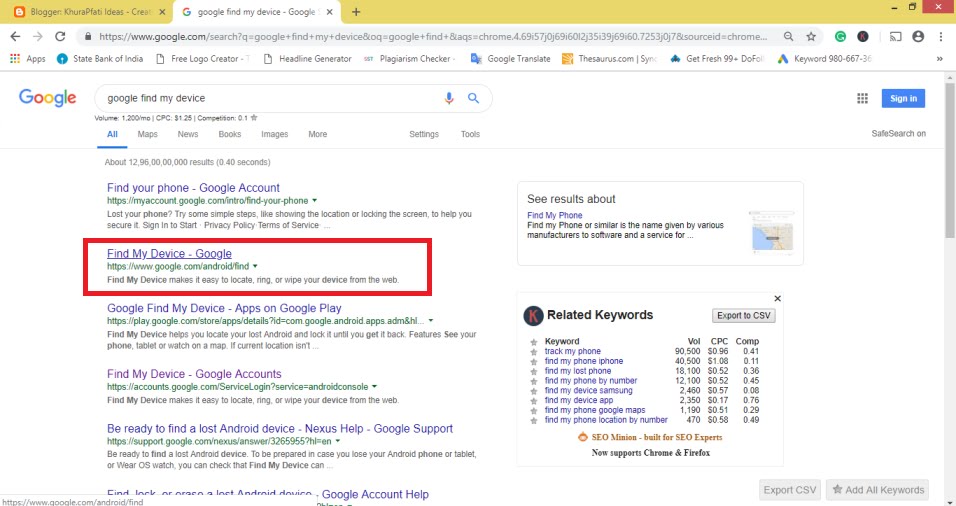This screenshot has width=956, height=506.
Task: Open Find My Device - Google Accounts result
Action: pos(194,374)
